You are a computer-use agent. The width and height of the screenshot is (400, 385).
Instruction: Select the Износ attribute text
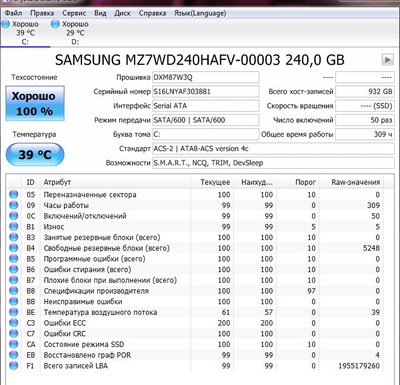pos(54,227)
